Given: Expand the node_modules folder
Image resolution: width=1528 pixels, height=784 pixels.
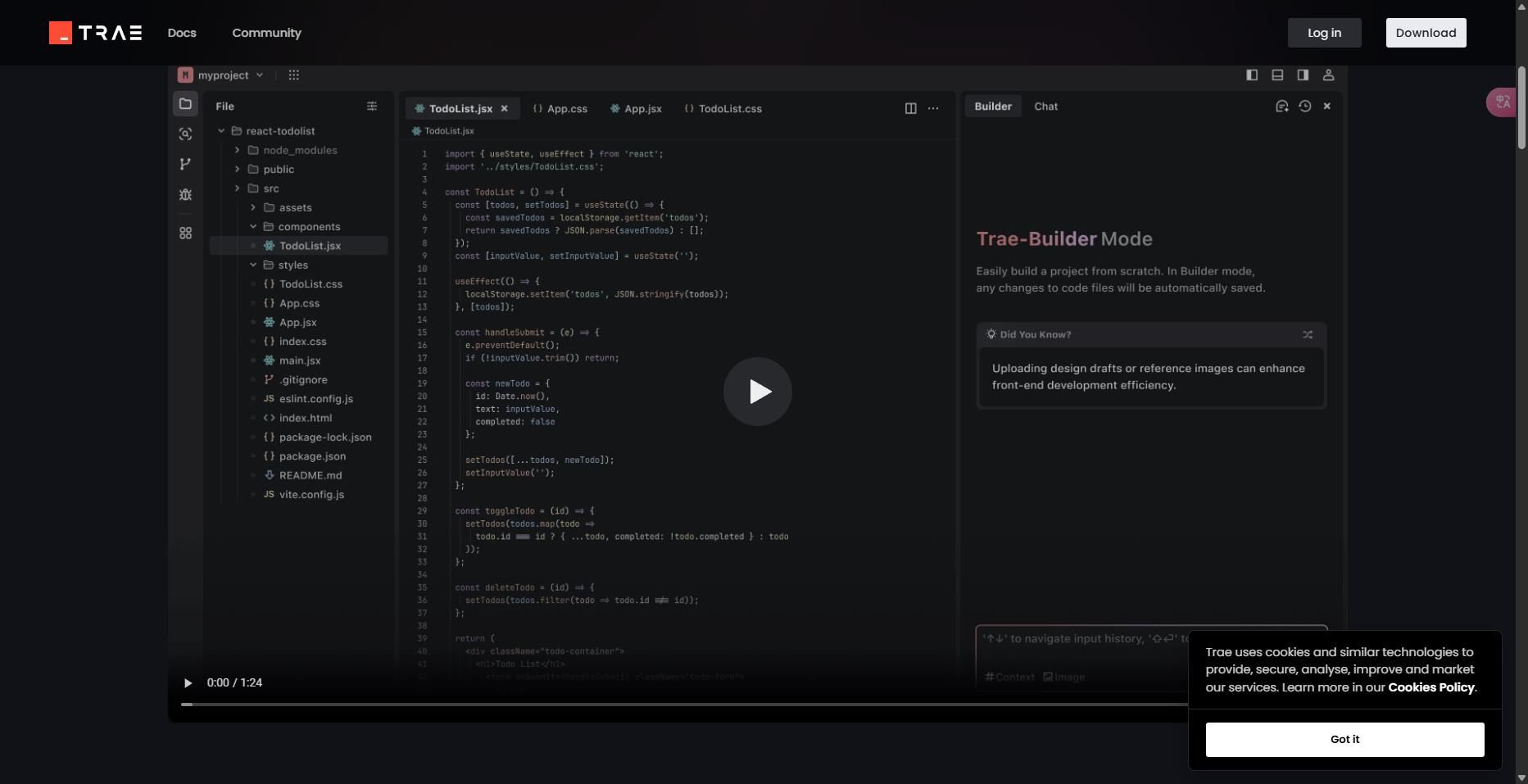Looking at the screenshot, I should (237, 150).
